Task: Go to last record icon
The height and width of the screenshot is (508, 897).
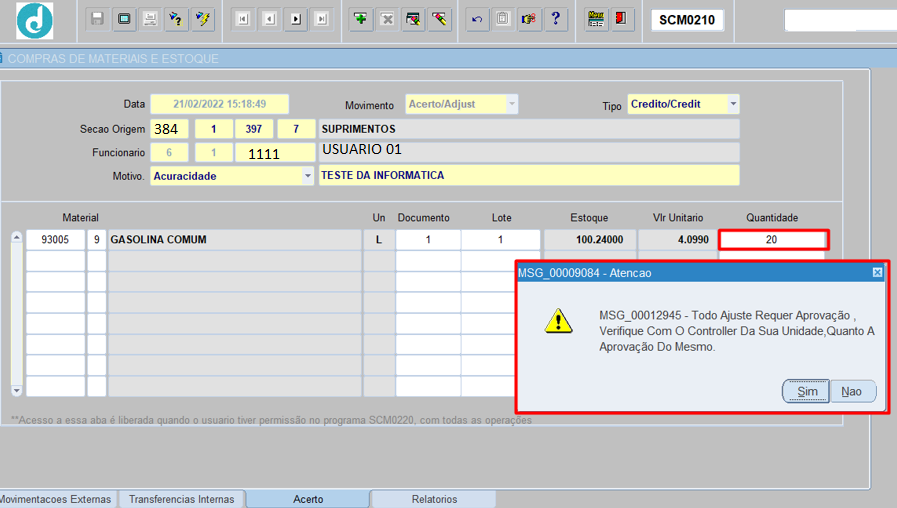Action: pos(322,19)
